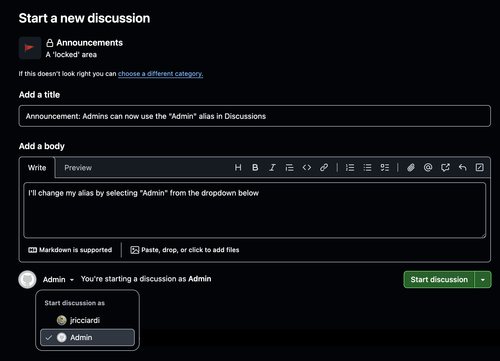Attach files with the paperclip icon
Image resolution: width=500 pixels, height=361 pixels.
tap(411, 167)
